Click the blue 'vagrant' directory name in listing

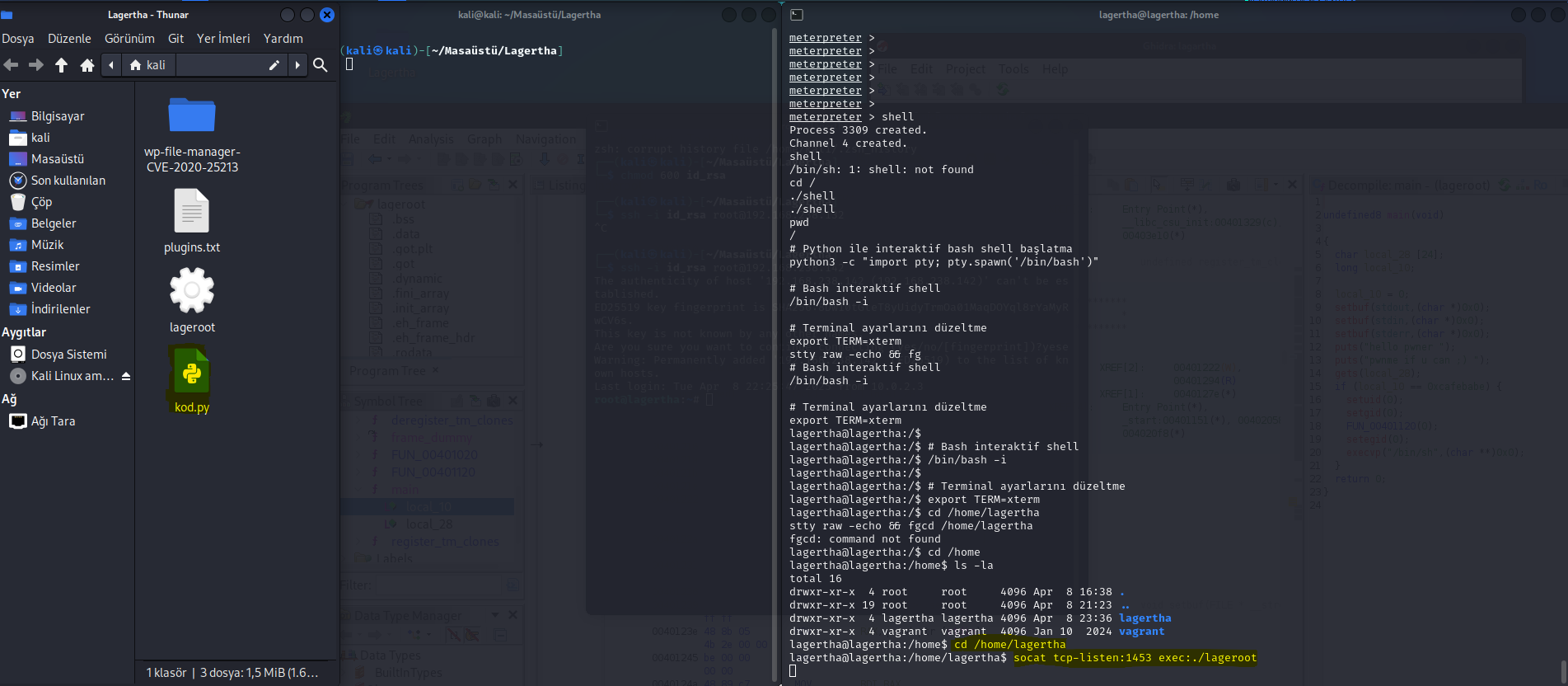[1142, 632]
